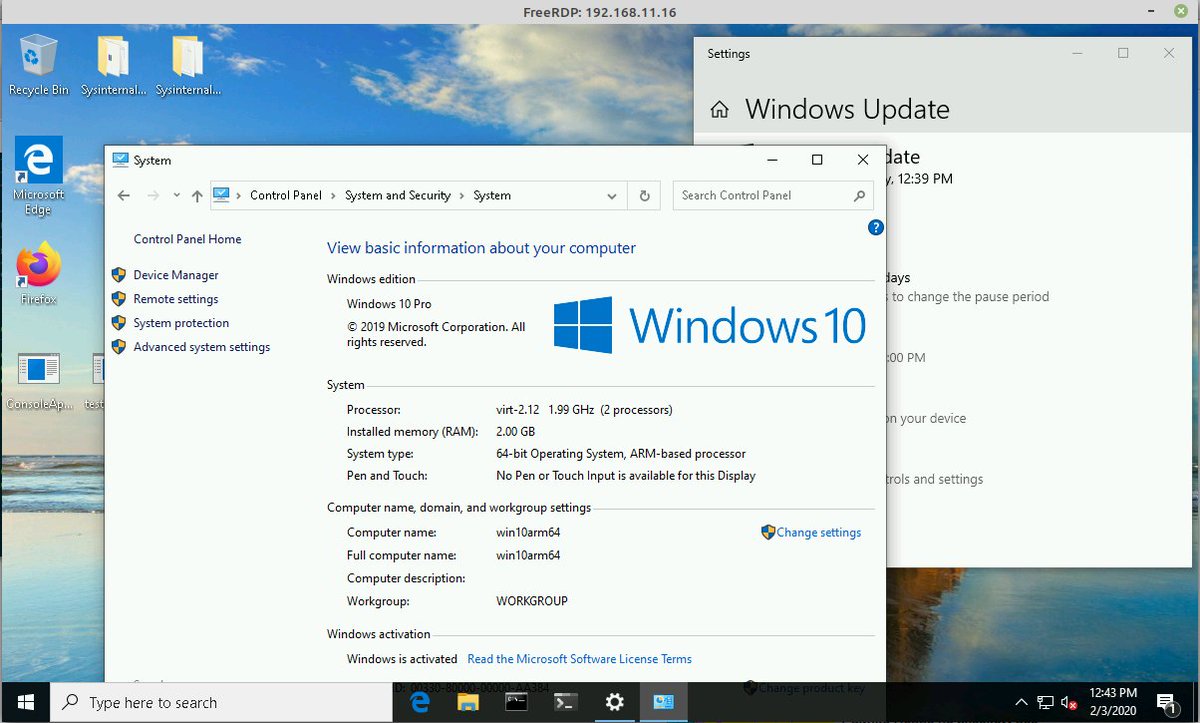Screen dimensions: 1200x723
Task: Refresh the Control Panel address bar
Action: (x=644, y=196)
